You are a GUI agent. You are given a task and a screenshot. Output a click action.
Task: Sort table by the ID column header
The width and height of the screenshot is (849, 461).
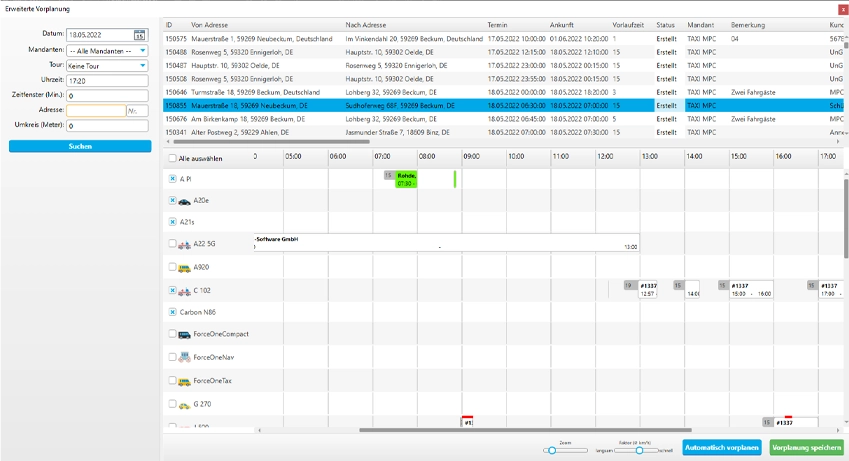pyautogui.click(x=169, y=25)
